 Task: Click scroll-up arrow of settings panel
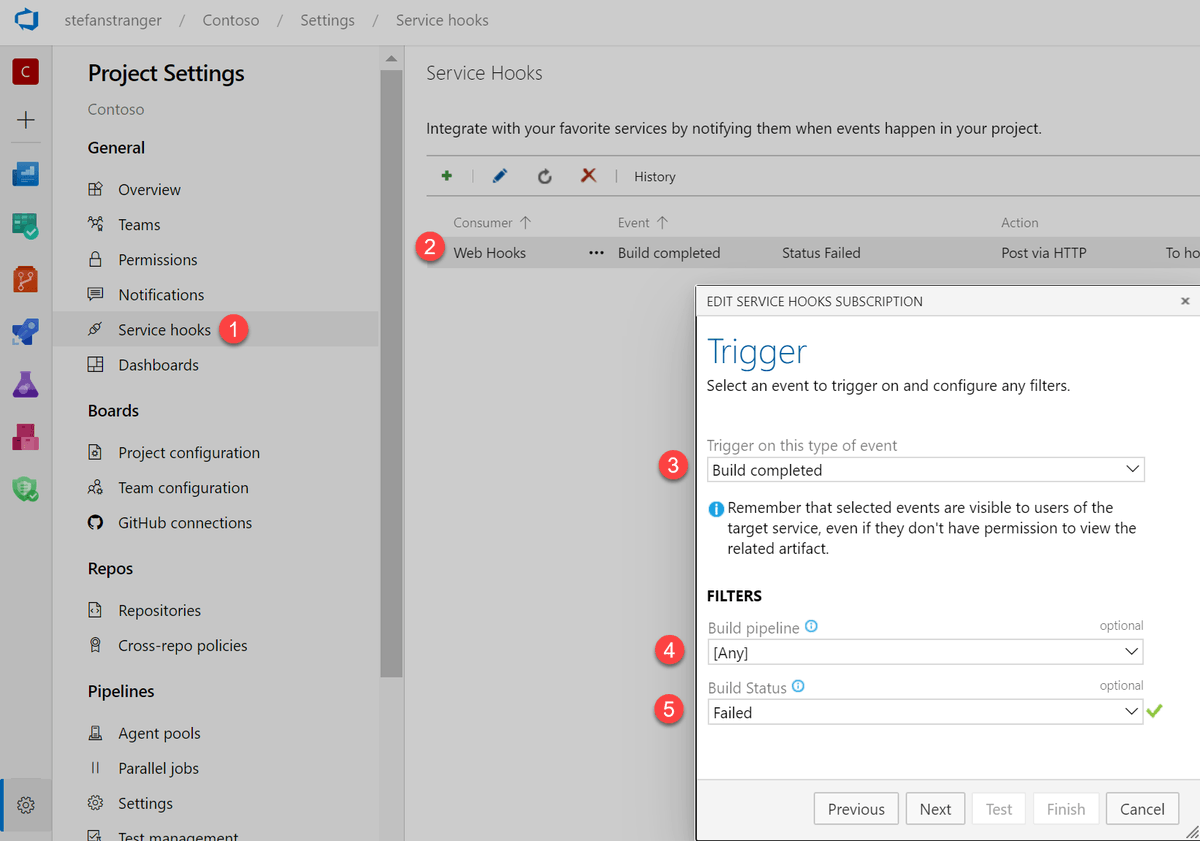click(x=391, y=58)
